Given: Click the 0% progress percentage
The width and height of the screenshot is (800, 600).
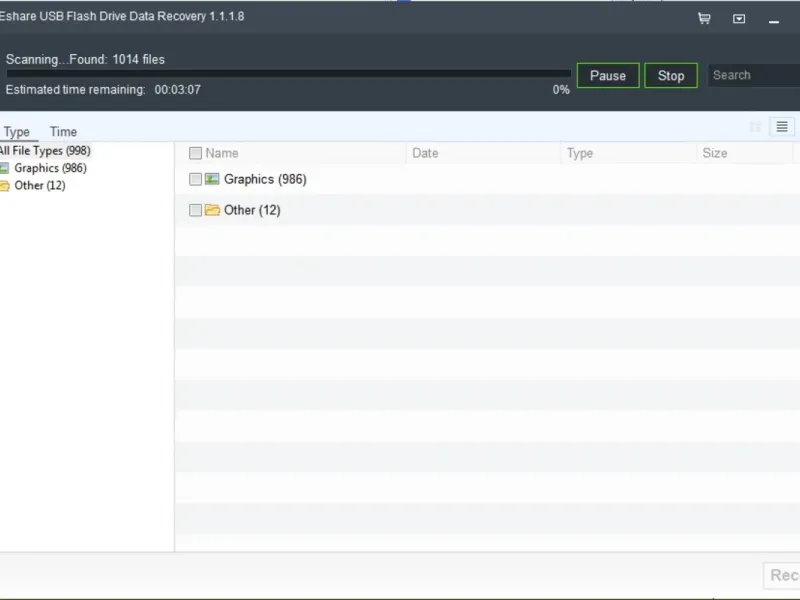Looking at the screenshot, I should (561, 90).
